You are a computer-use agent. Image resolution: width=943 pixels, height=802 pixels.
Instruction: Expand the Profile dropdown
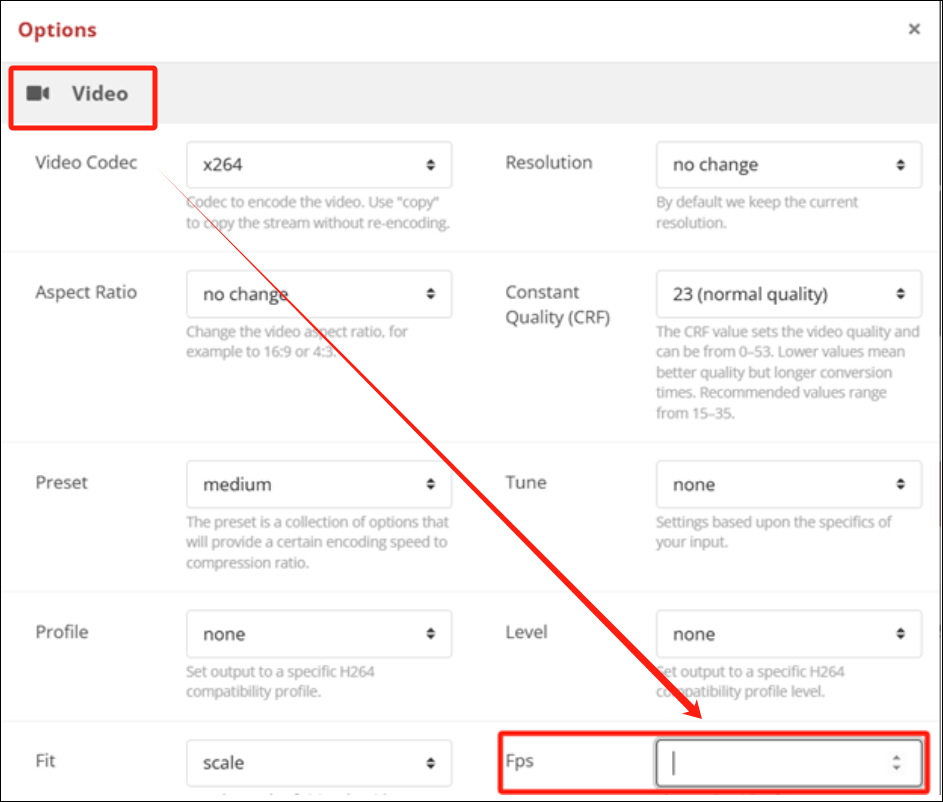pos(319,635)
